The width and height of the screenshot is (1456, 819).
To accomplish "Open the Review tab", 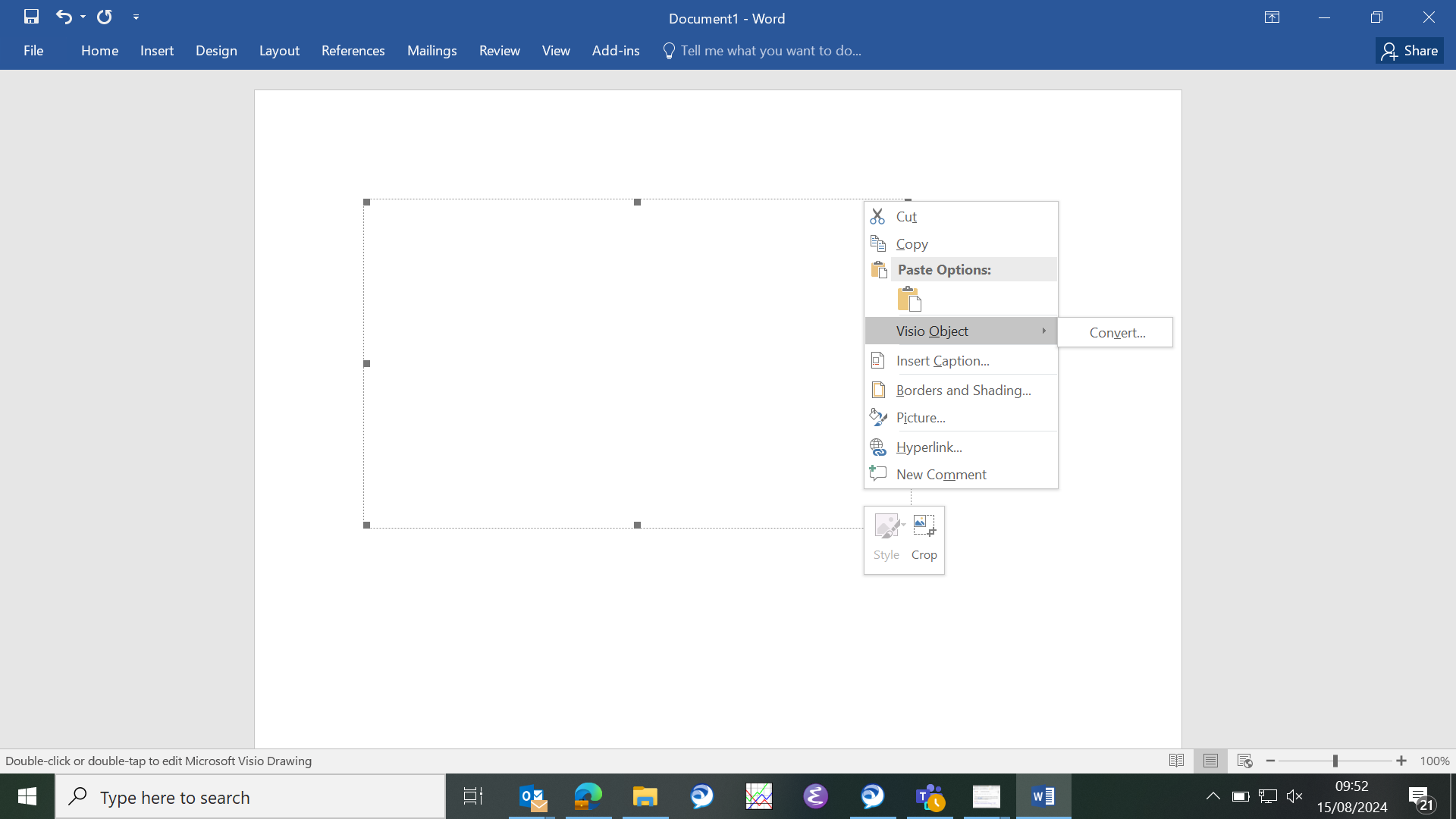I will 499,51.
